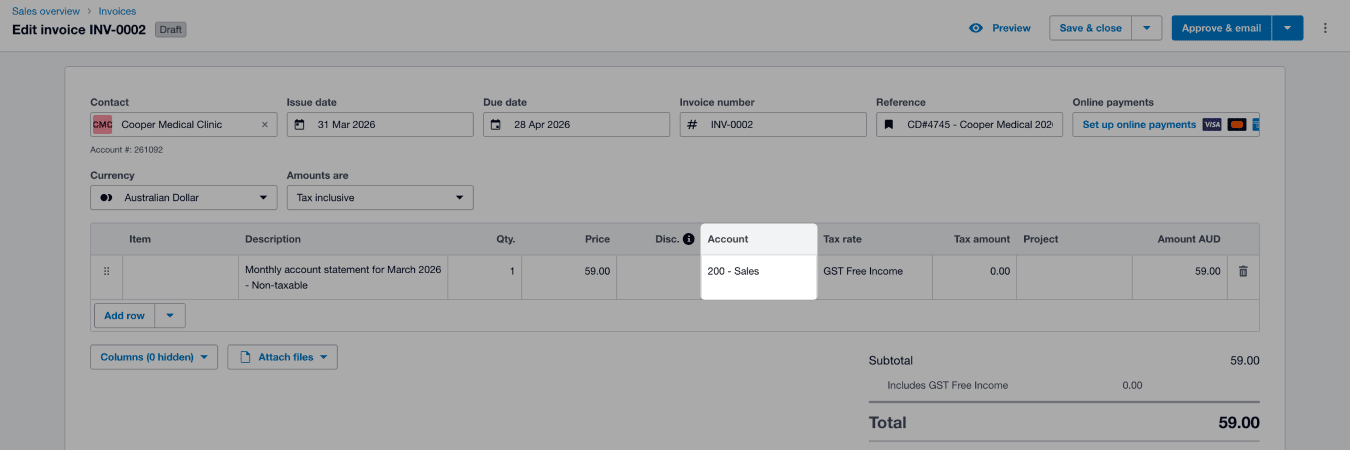
Task: Click the Issue date calendar icon
Action: tap(299, 125)
